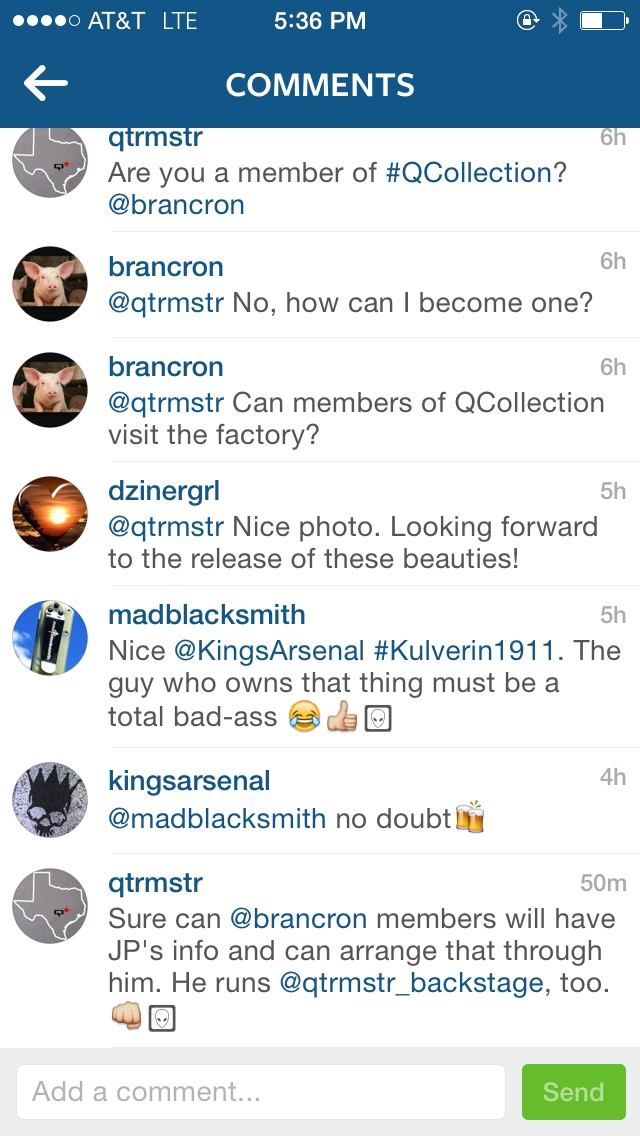The height and width of the screenshot is (1136, 640).
Task: Tap the madblacksmith username
Action: (x=207, y=615)
